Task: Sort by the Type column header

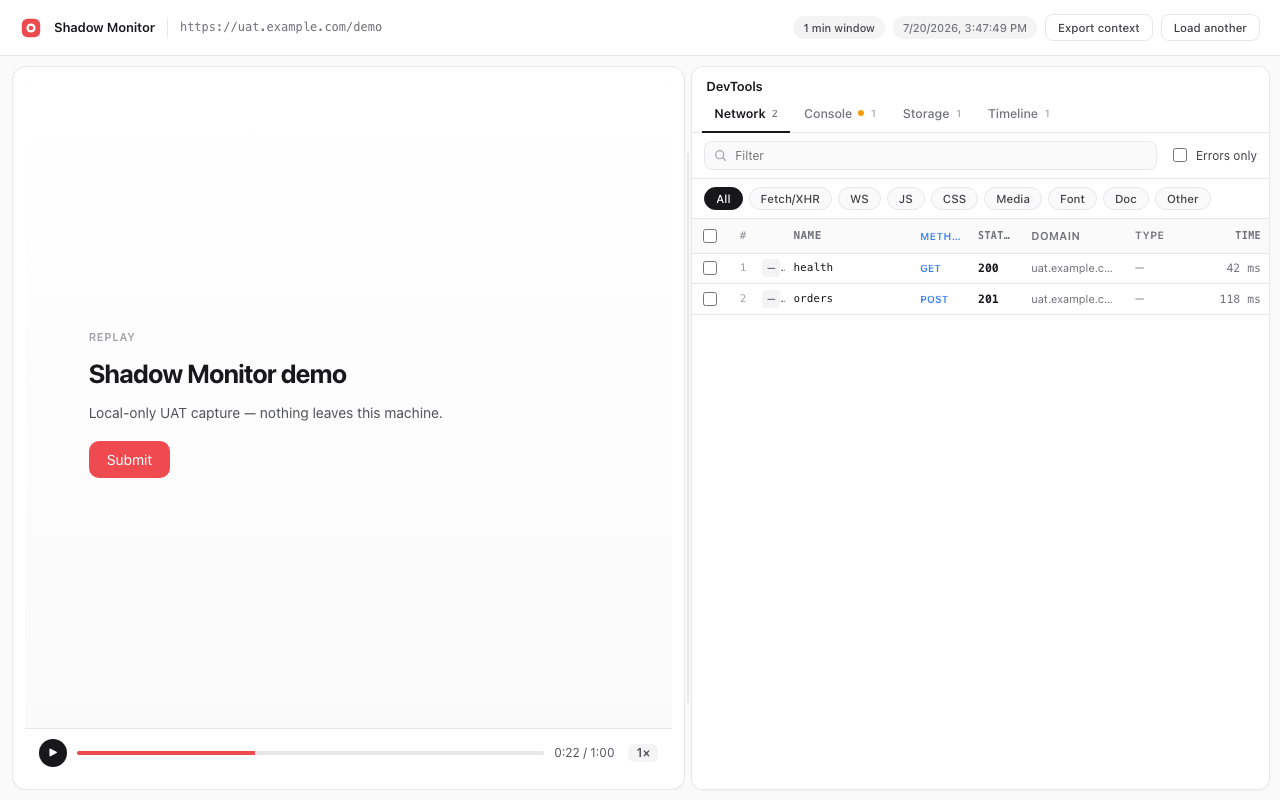Action: click(x=1149, y=236)
